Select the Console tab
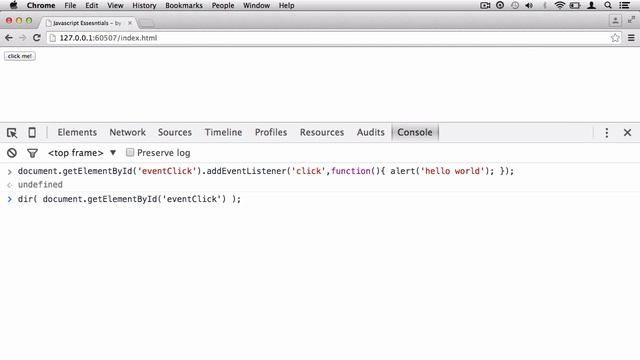Viewport: 640px width, 360px height. click(415, 132)
